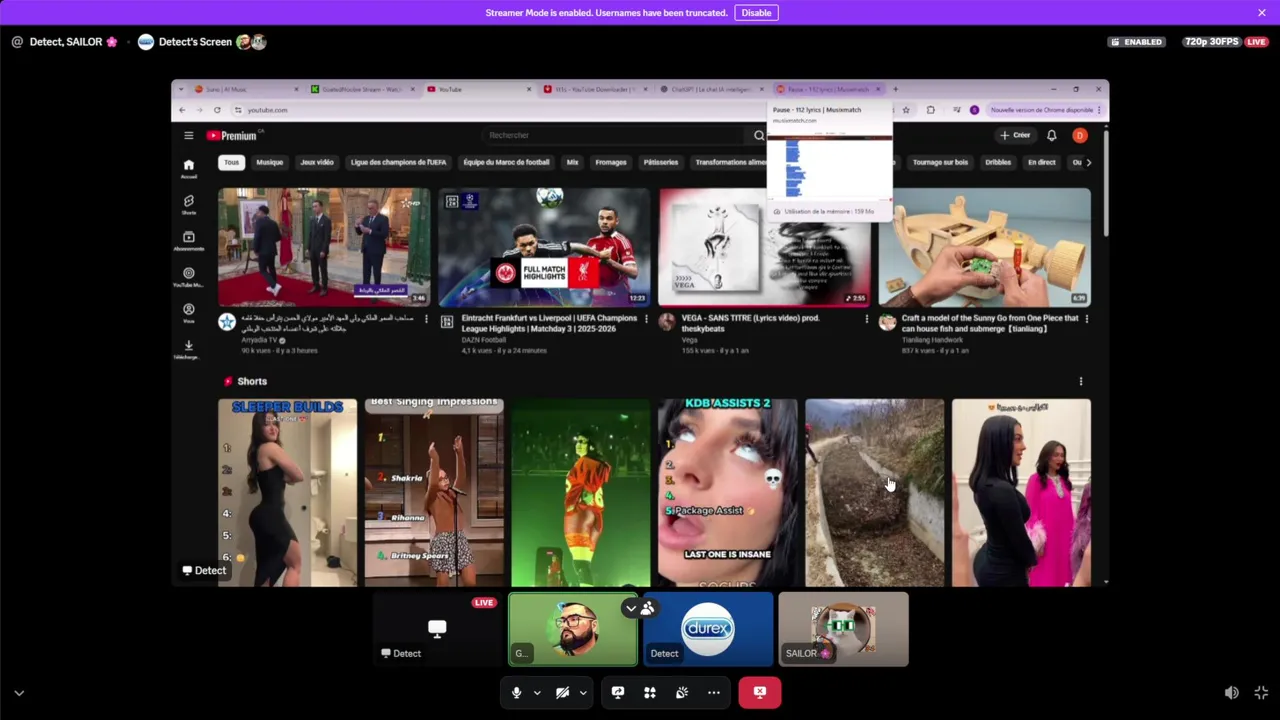
Task: Open the Chrome extensions puzzle icon
Action: 931,110
